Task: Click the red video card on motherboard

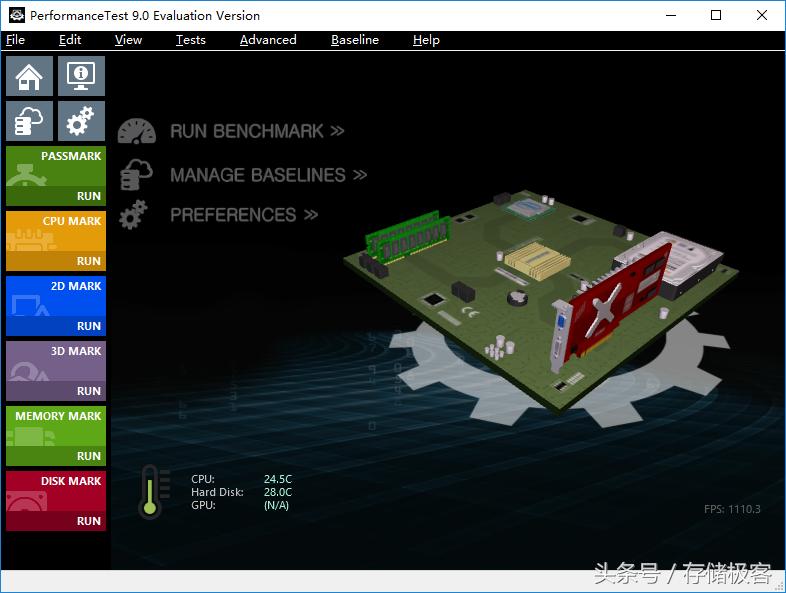Action: pos(610,300)
